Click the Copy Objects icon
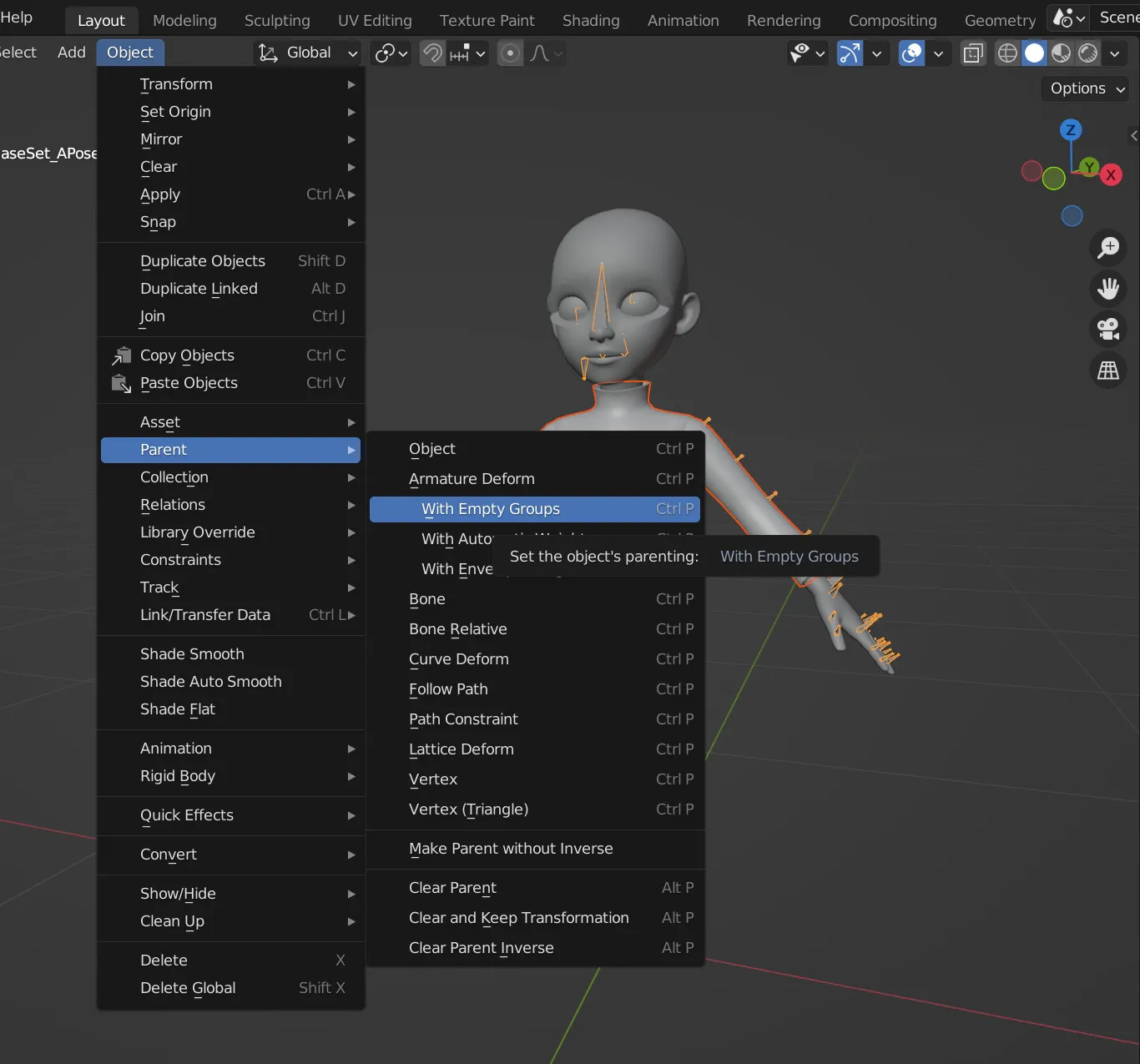Image resolution: width=1140 pixels, height=1064 pixels. click(122, 356)
